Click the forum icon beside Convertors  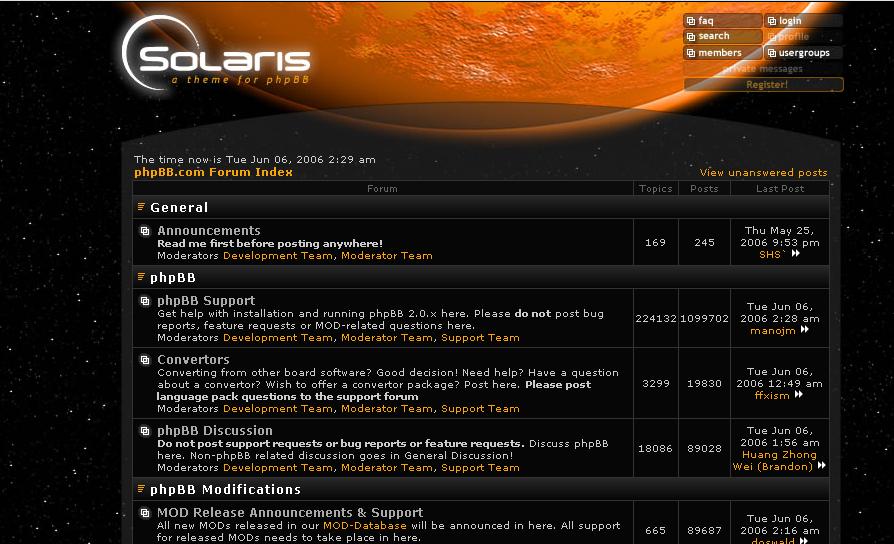[145, 360]
